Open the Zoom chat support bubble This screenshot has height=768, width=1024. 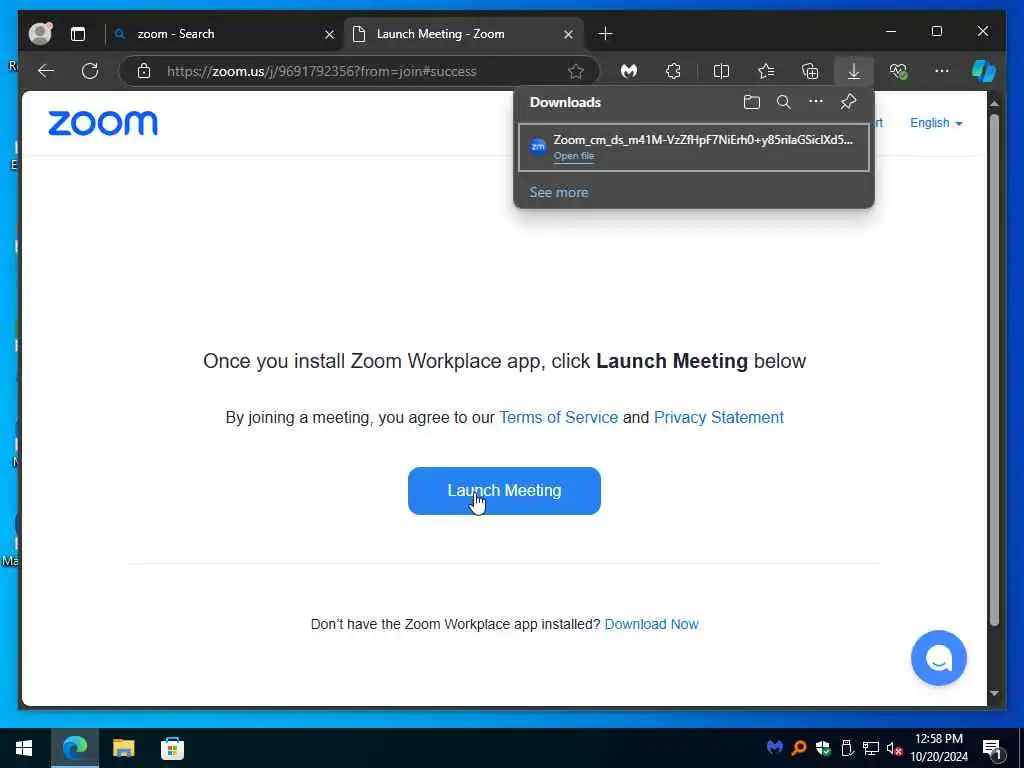click(938, 658)
